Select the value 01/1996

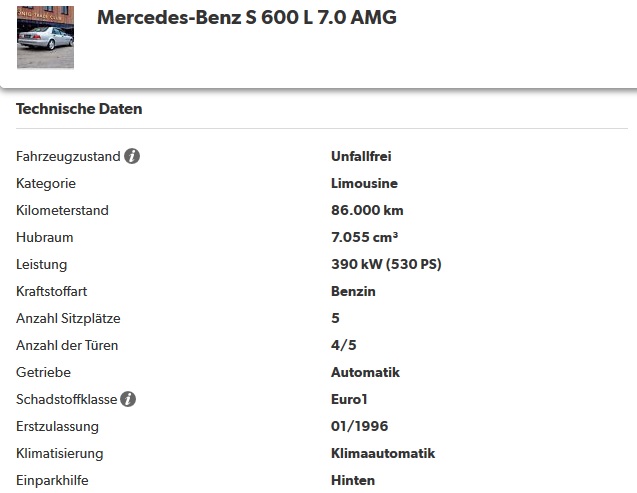tap(360, 426)
